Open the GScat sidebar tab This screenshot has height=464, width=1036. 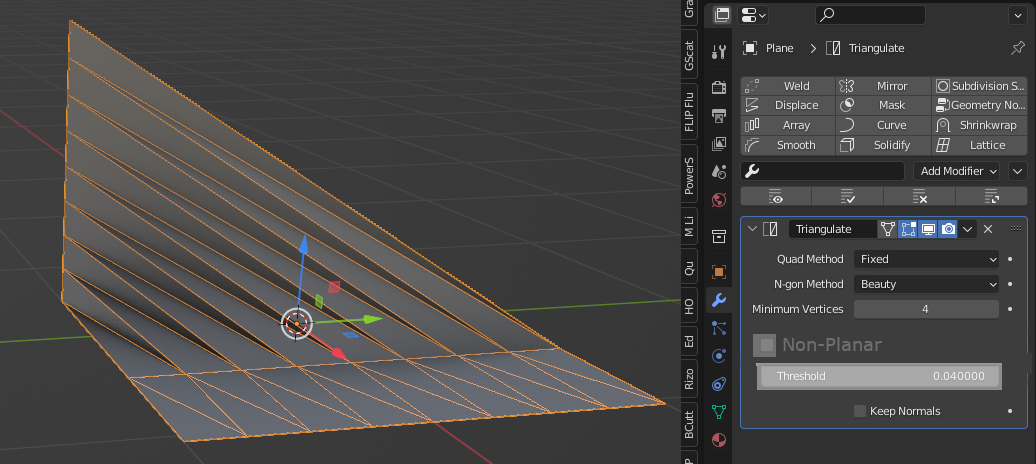click(689, 56)
